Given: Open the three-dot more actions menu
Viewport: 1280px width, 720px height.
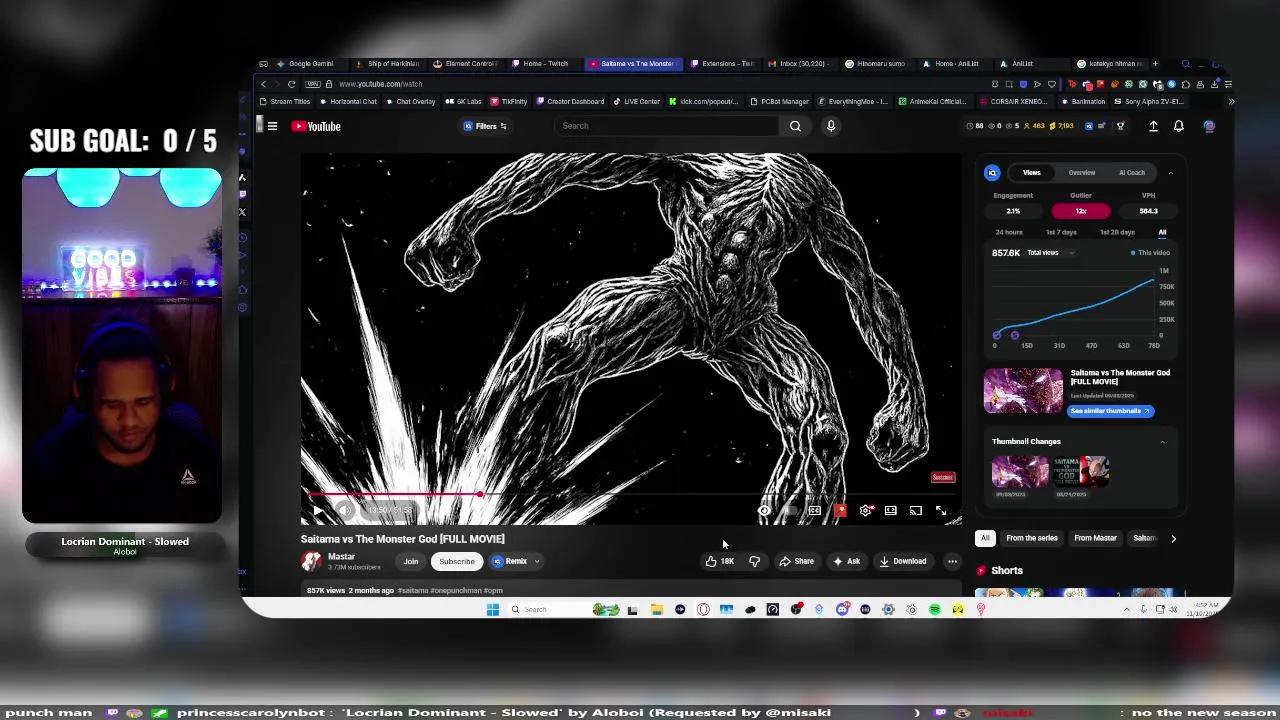Looking at the screenshot, I should [x=952, y=561].
